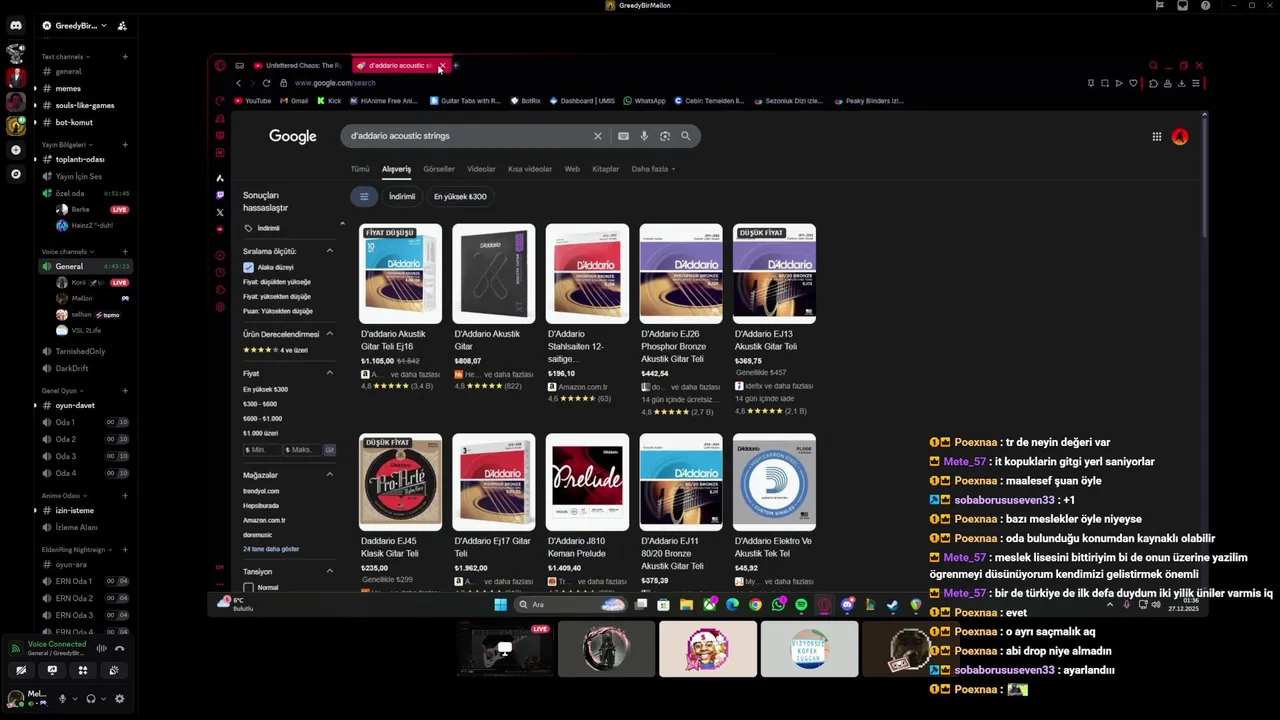Collapse the Mağazalar filter section
This screenshot has height=720, width=1280.
pos(330,475)
